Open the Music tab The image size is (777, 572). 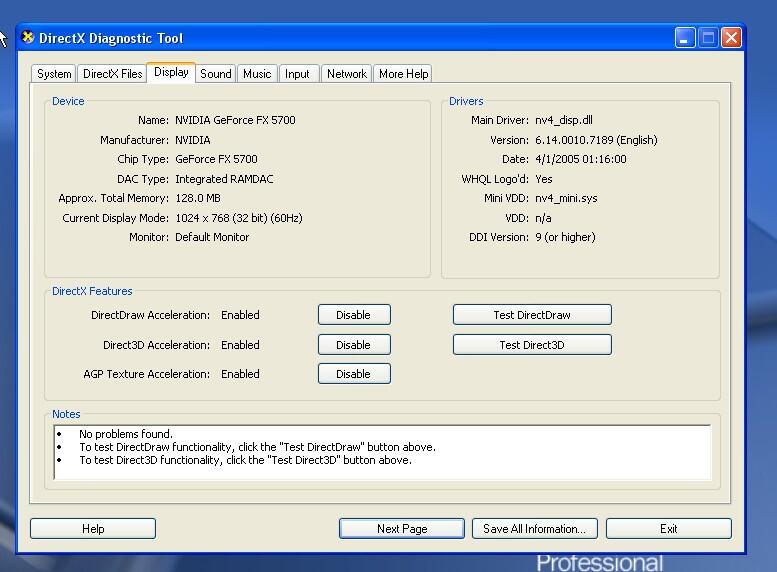point(257,74)
